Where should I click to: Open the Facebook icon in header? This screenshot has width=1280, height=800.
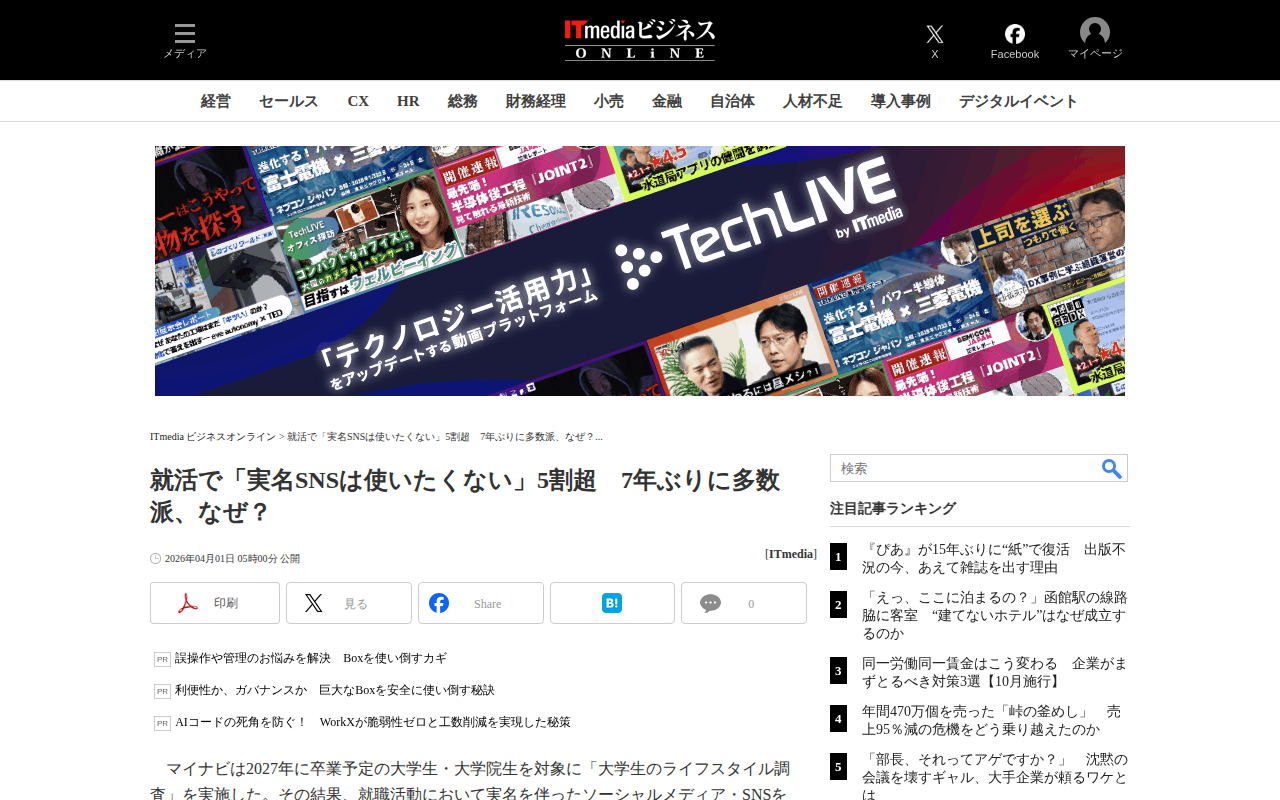point(1015,41)
